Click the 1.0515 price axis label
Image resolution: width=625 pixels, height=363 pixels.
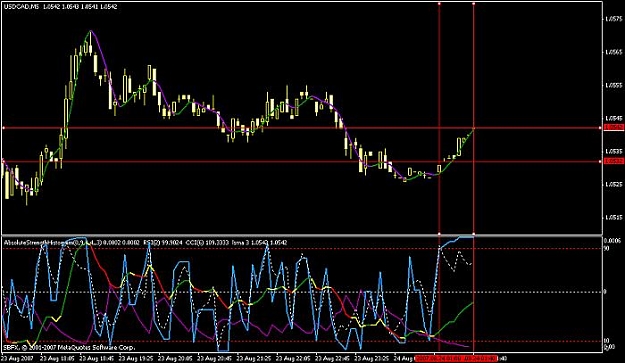click(x=613, y=218)
